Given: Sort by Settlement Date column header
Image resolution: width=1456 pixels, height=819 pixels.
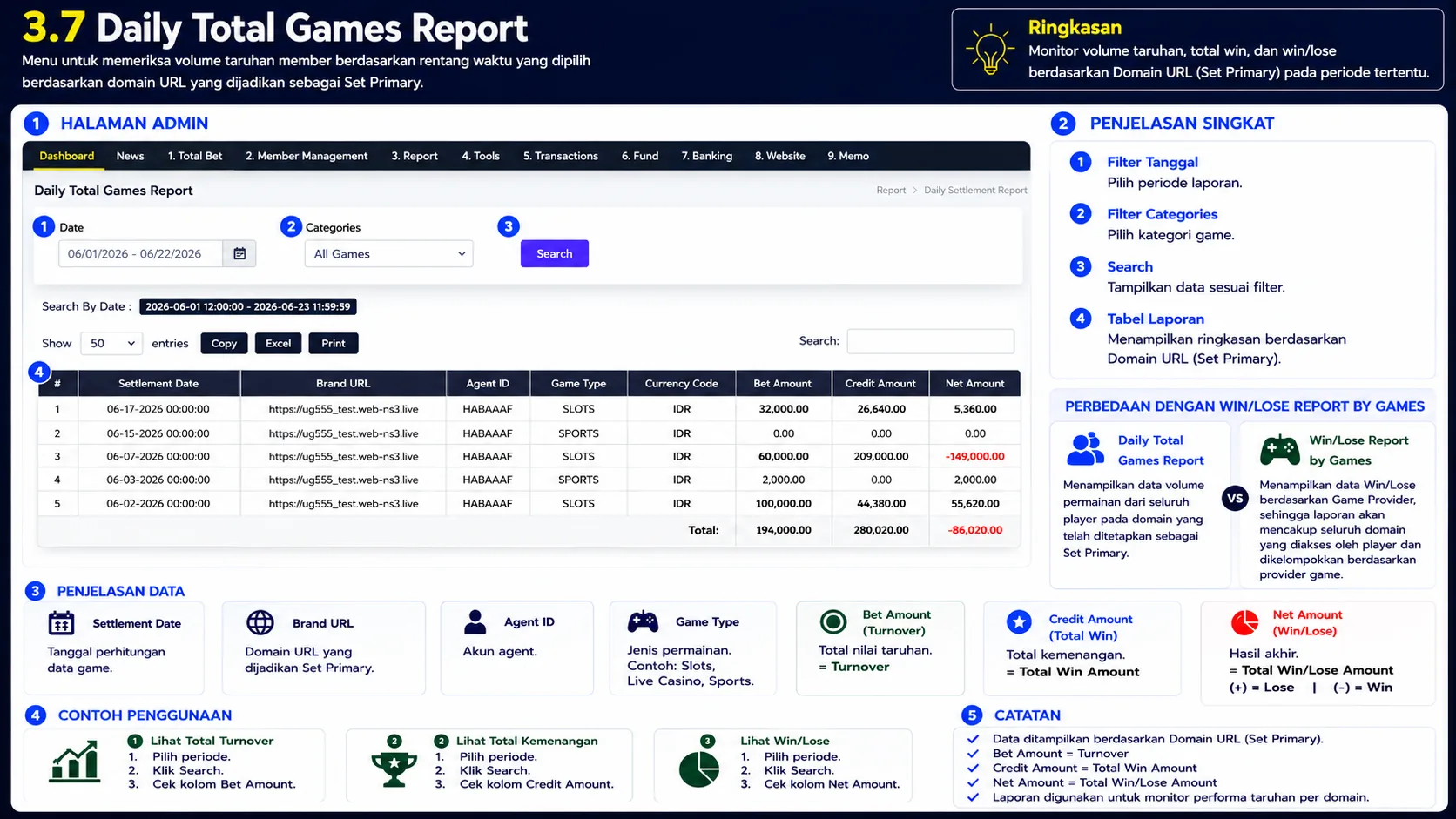Looking at the screenshot, I should 158,383.
